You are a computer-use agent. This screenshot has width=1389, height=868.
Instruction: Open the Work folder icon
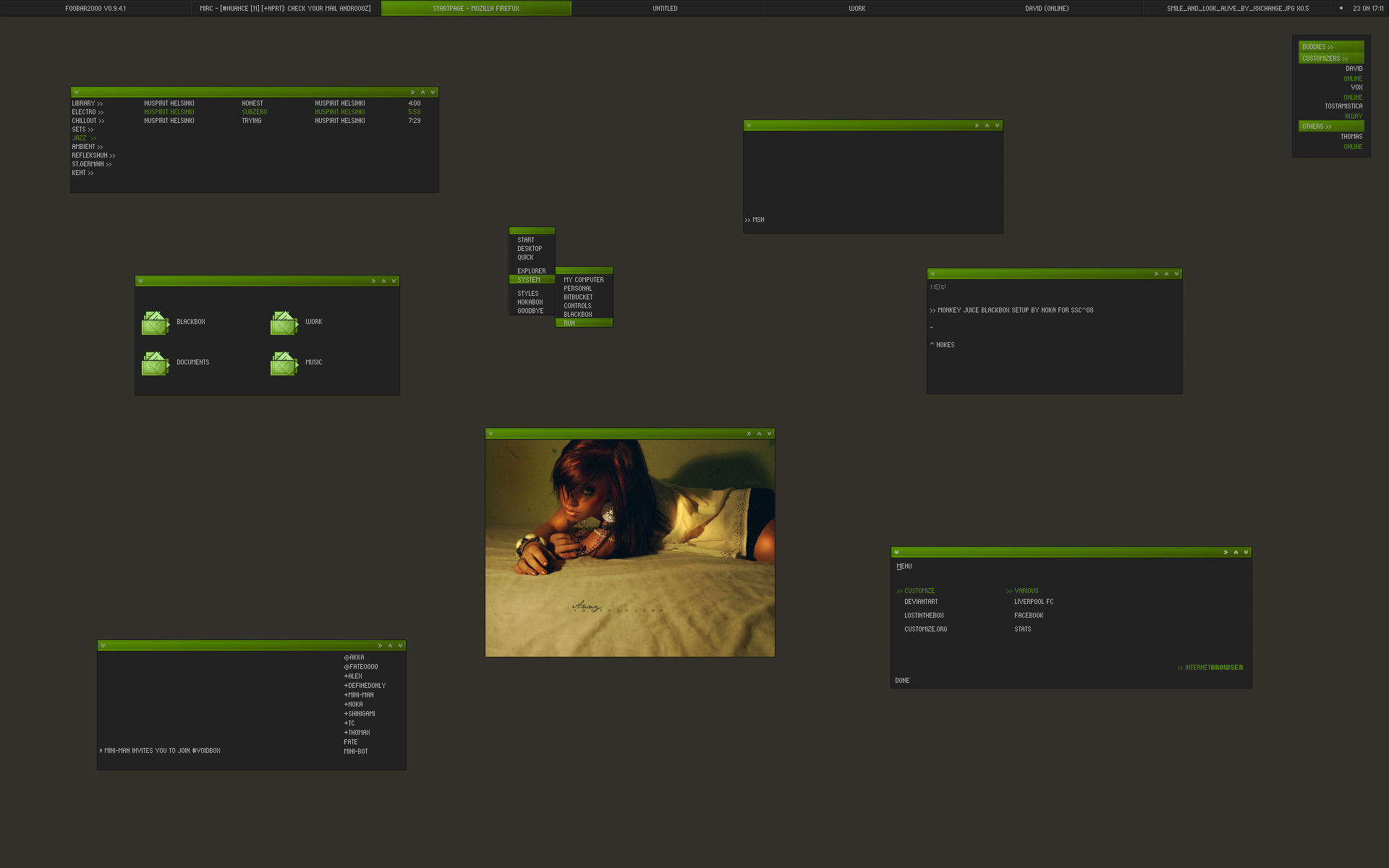[284, 323]
